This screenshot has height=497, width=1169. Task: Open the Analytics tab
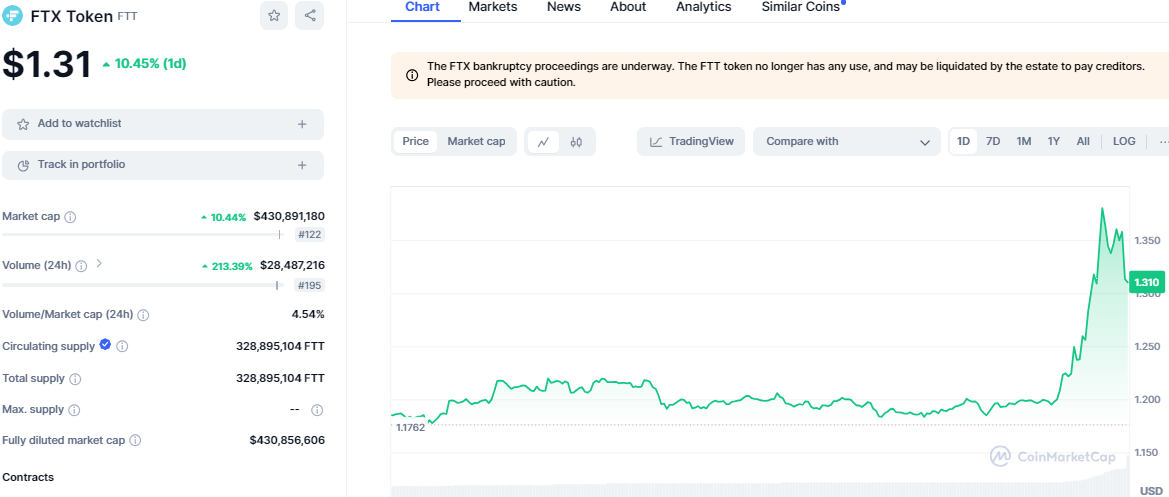coord(704,7)
